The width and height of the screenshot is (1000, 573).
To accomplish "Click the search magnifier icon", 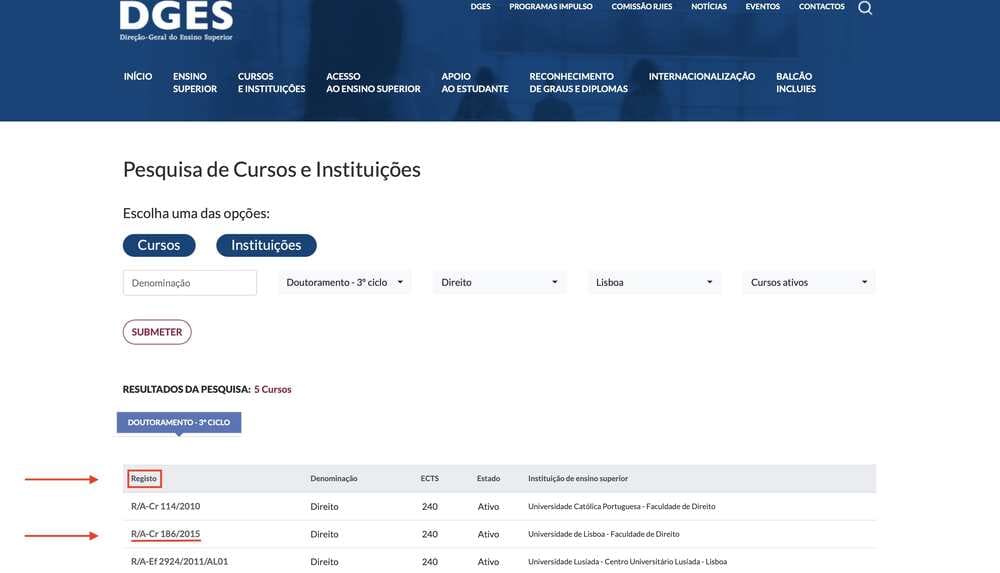I will (865, 8).
